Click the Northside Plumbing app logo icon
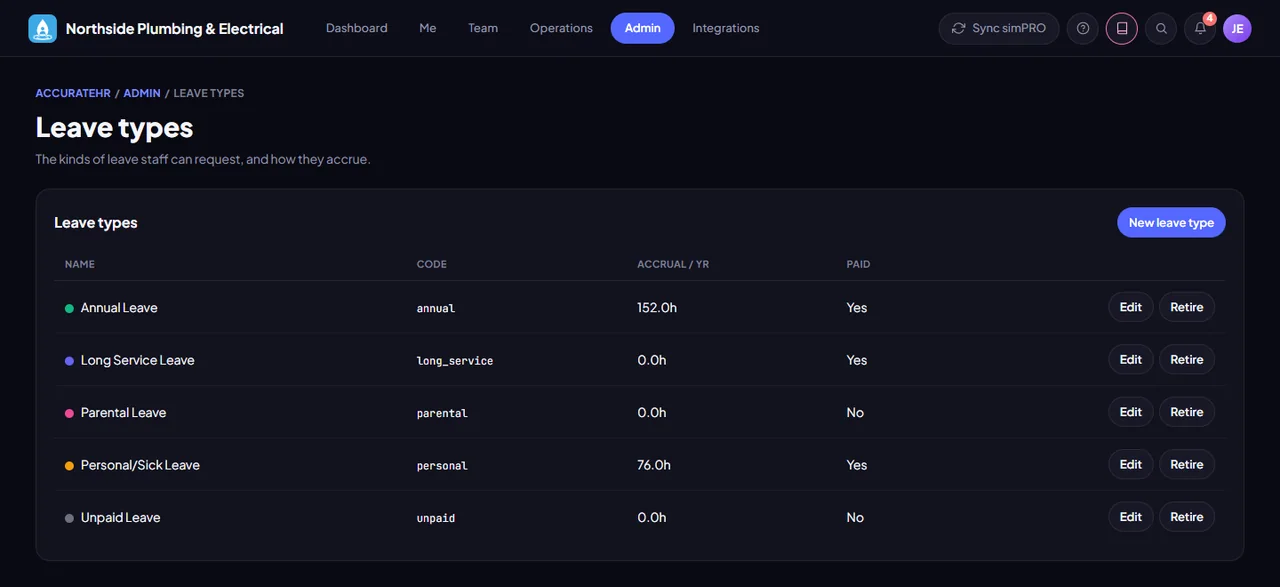 click(43, 28)
